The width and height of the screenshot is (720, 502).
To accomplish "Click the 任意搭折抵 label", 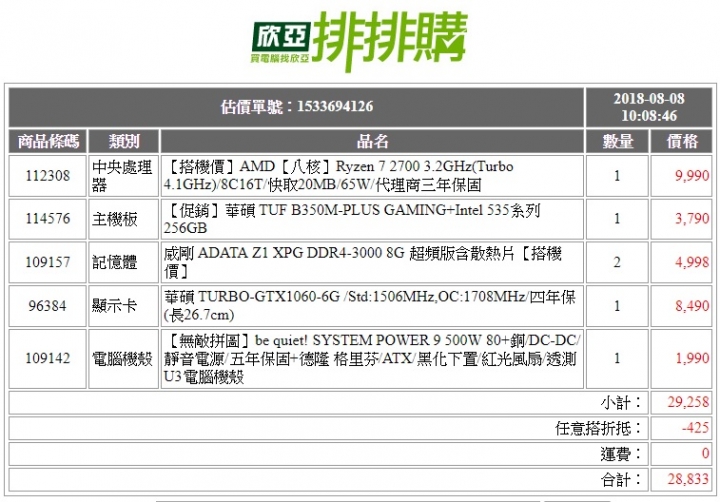I will (x=598, y=428).
